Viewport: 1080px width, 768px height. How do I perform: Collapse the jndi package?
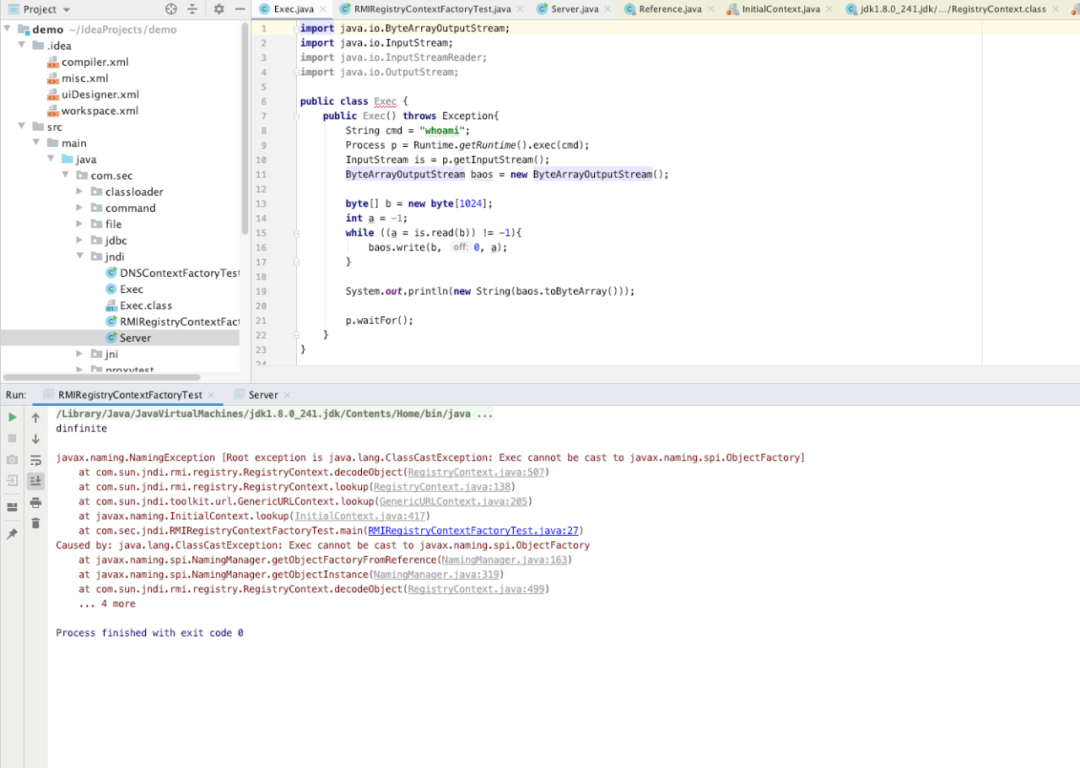tap(80, 256)
